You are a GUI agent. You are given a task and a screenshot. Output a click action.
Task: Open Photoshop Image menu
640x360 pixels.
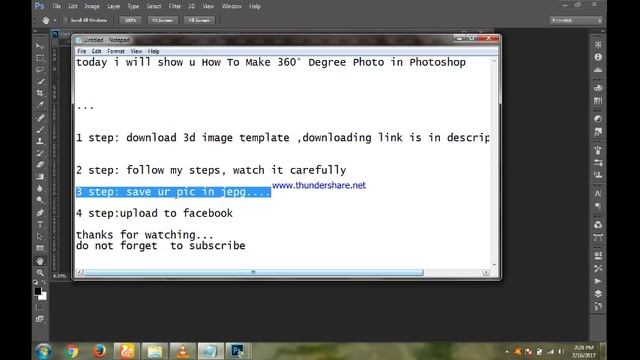[x=91, y=7]
